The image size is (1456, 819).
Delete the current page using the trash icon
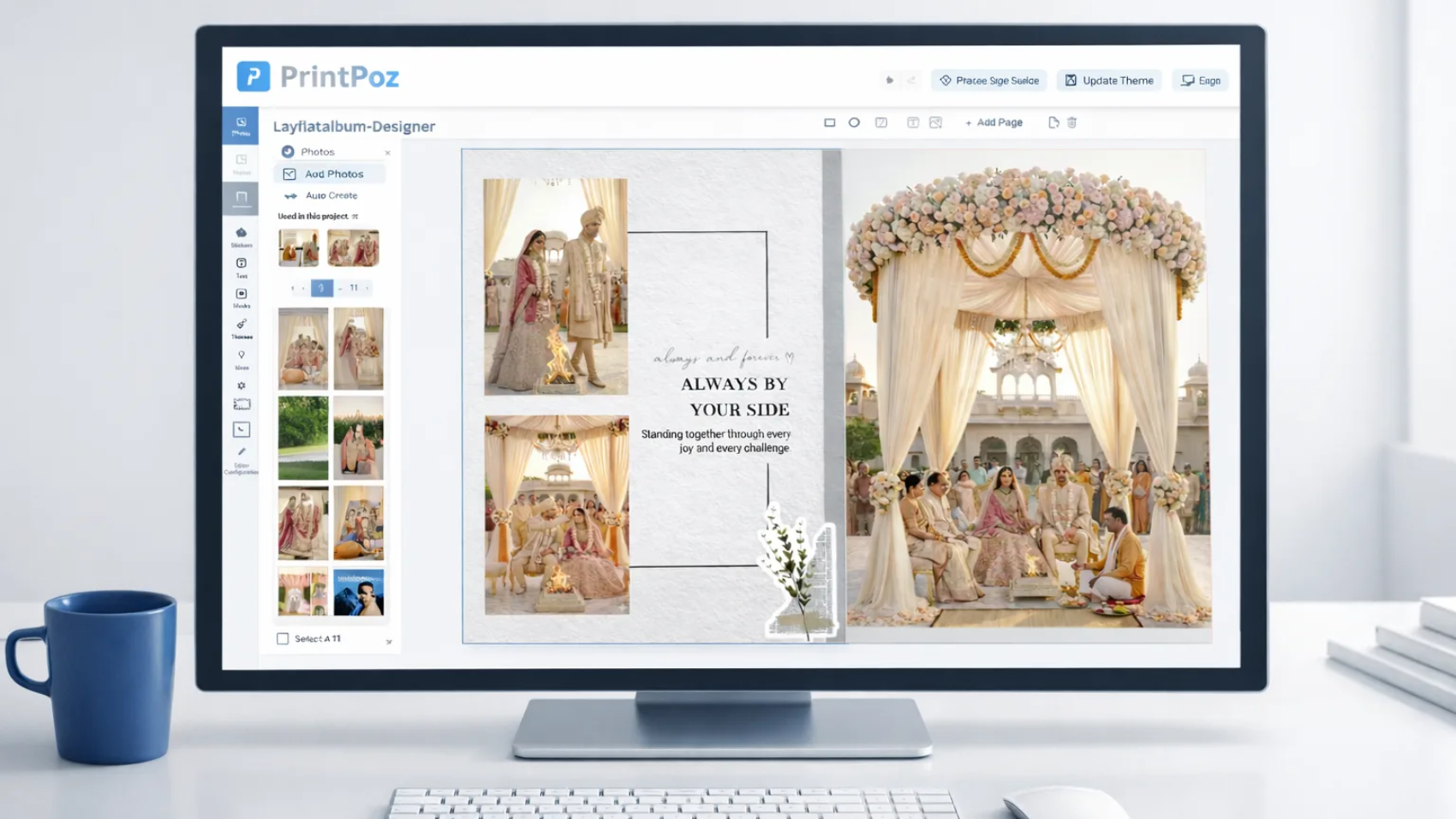pyautogui.click(x=1072, y=123)
